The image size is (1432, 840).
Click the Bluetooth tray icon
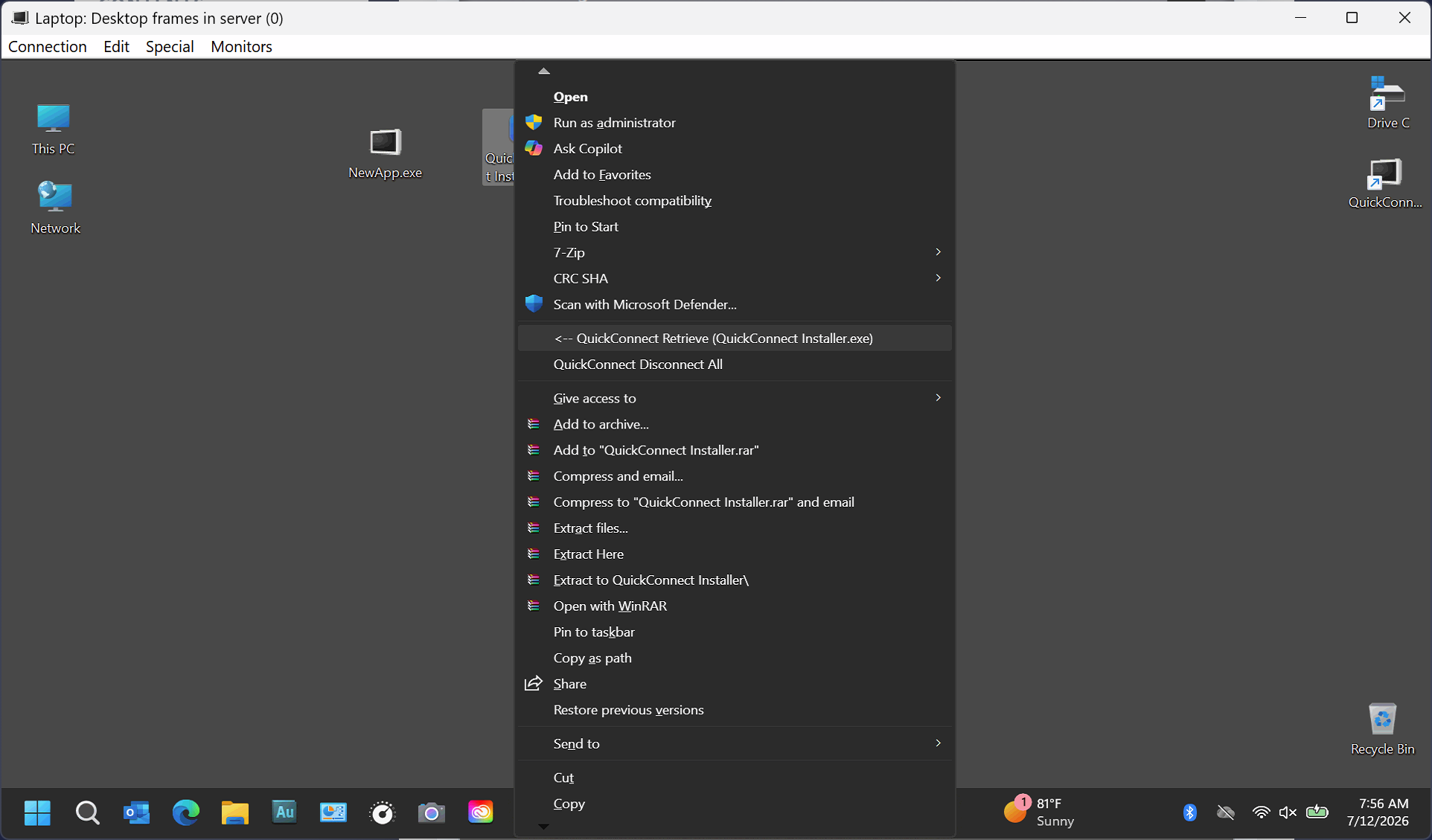coord(1190,812)
